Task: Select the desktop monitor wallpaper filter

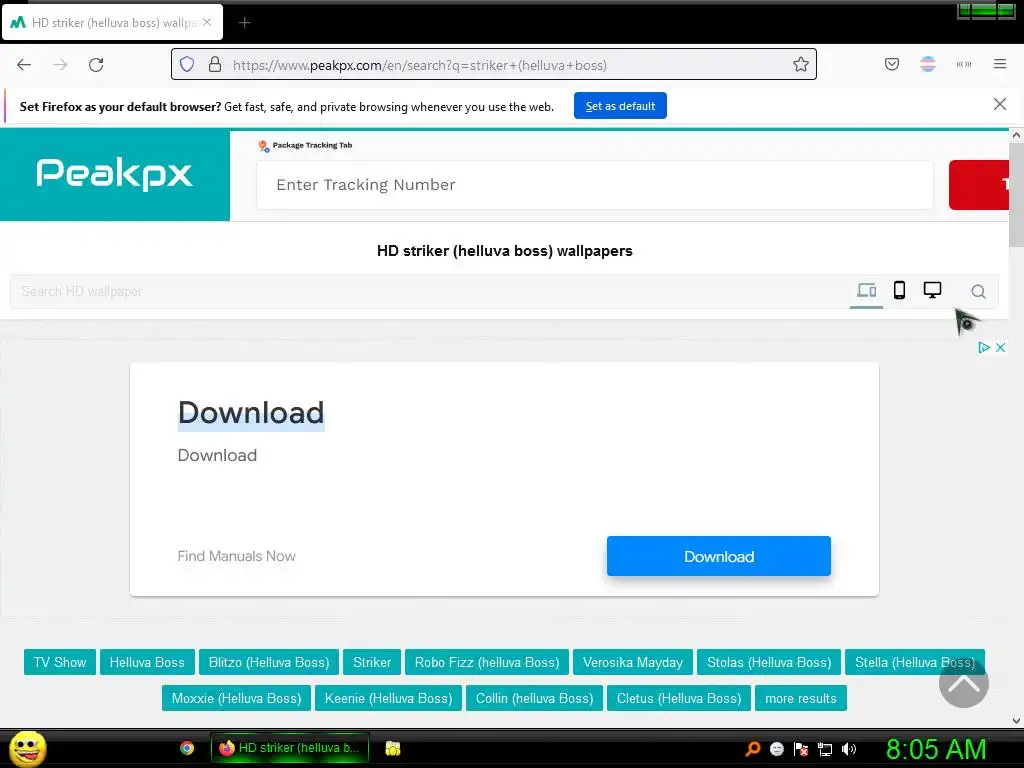Action: 932,291
